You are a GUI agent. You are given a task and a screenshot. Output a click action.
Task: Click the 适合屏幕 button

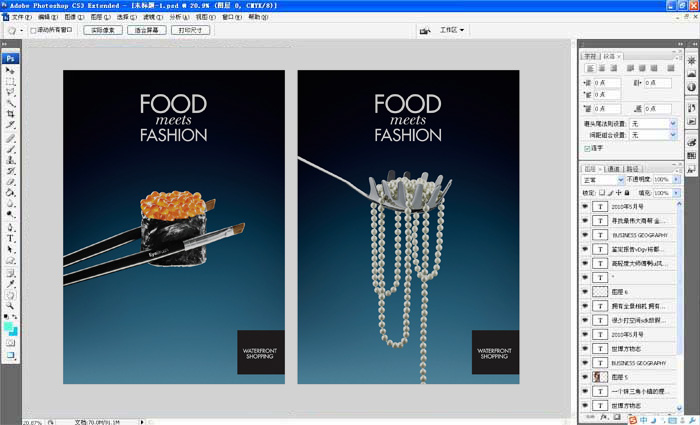click(147, 30)
